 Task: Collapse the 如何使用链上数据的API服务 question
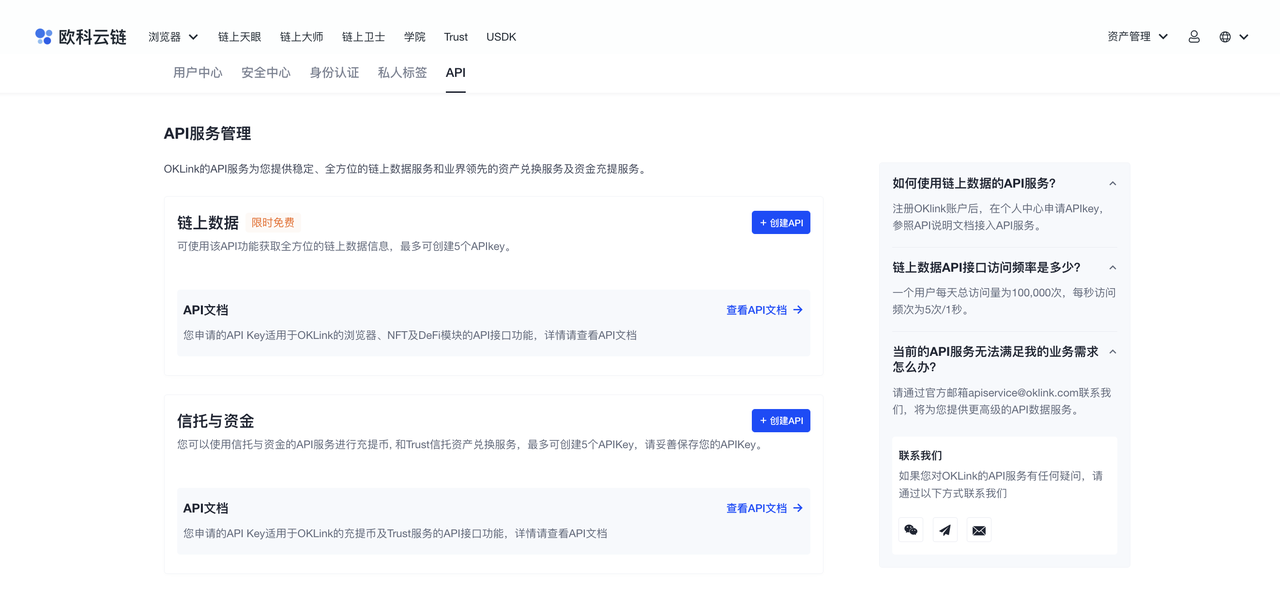click(1112, 183)
